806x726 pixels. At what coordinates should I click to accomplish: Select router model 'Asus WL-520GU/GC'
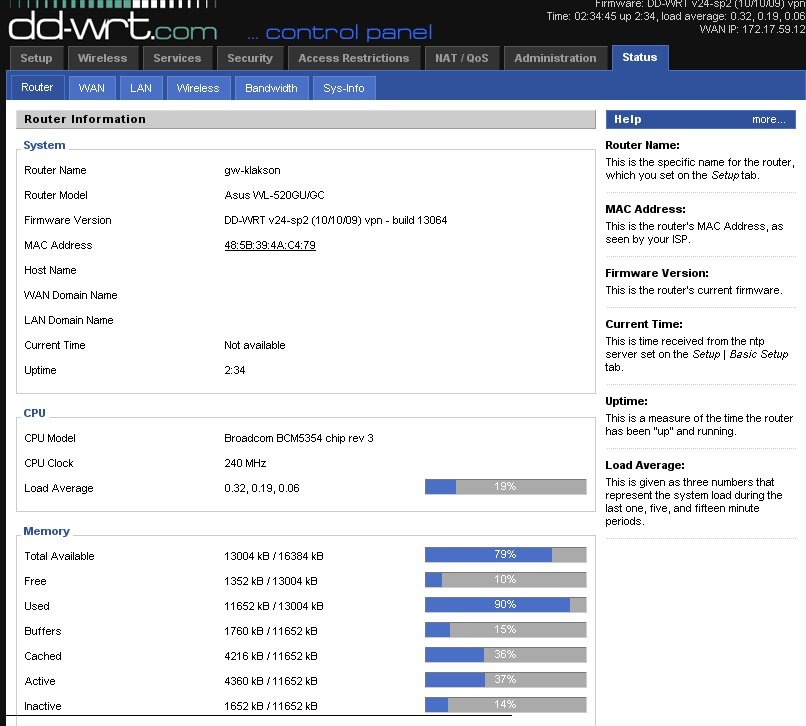274,195
